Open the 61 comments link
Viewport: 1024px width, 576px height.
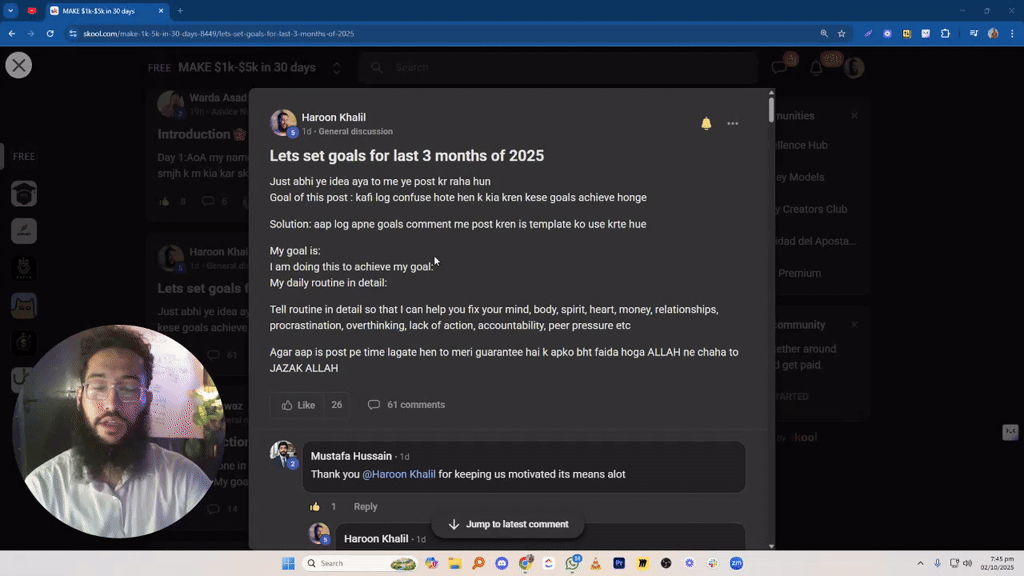pyautogui.click(x=406, y=405)
